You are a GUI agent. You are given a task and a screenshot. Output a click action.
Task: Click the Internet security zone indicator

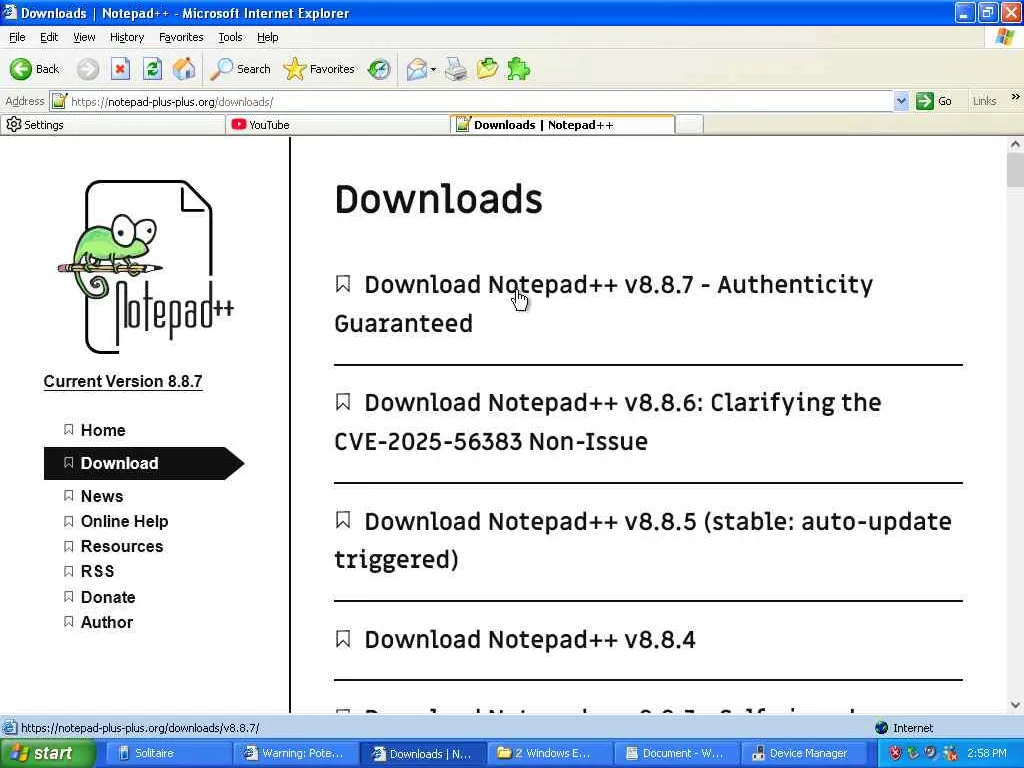[x=904, y=728]
